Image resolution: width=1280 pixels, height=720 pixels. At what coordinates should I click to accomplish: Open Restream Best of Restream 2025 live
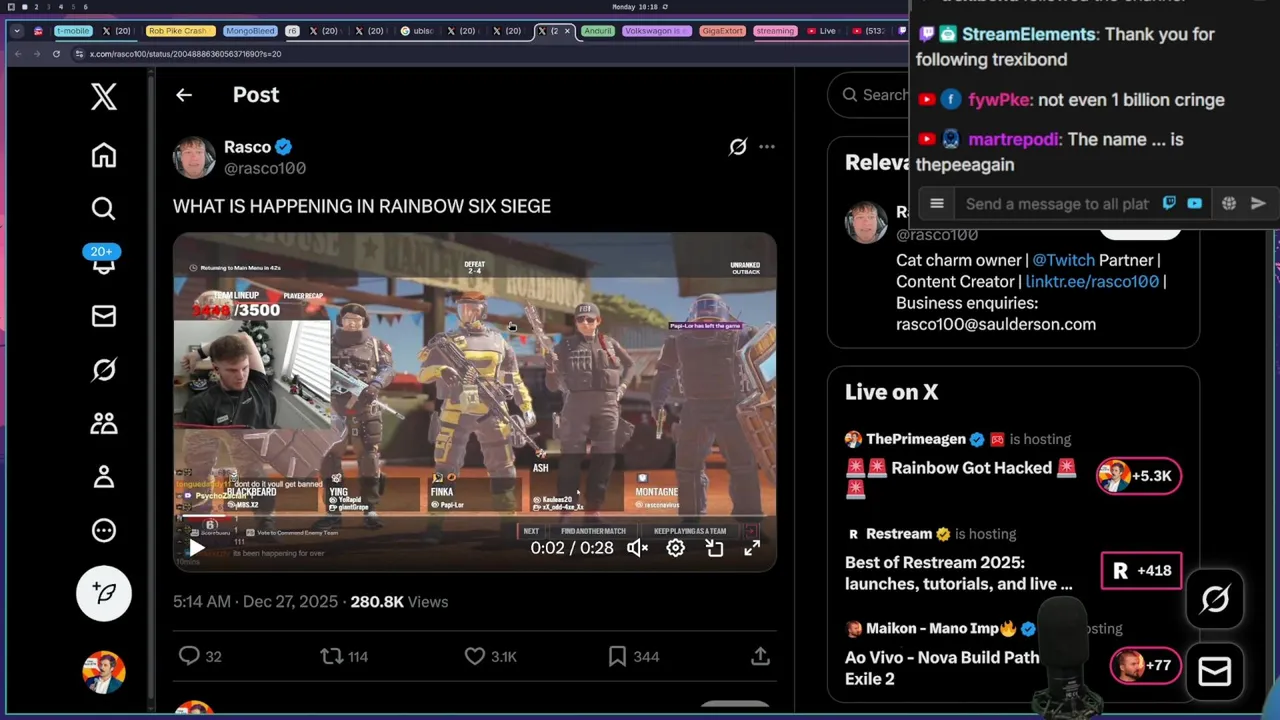coord(958,573)
